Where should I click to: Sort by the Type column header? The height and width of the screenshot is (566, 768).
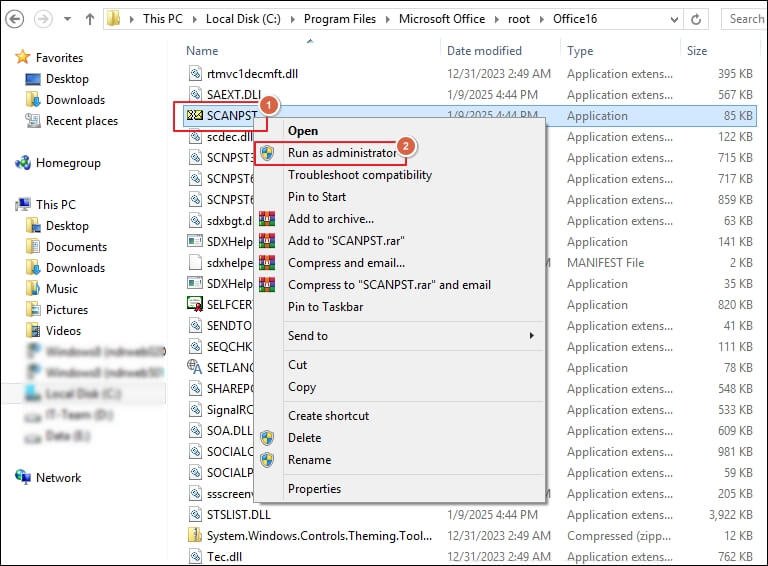click(580, 51)
